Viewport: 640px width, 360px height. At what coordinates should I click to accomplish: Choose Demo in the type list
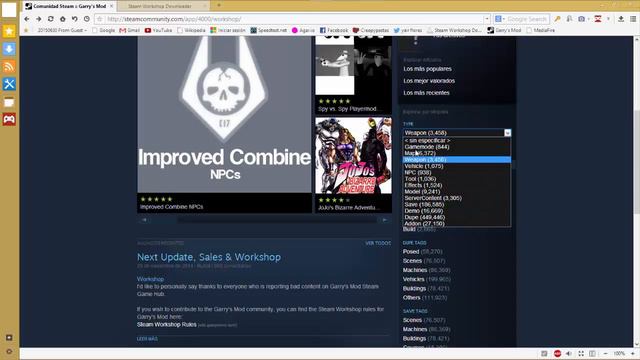point(456,211)
